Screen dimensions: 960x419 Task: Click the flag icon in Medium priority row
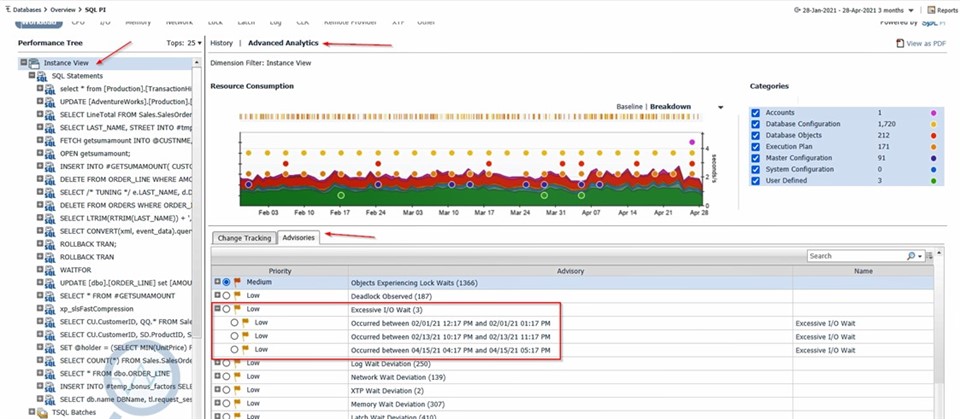tap(237, 282)
